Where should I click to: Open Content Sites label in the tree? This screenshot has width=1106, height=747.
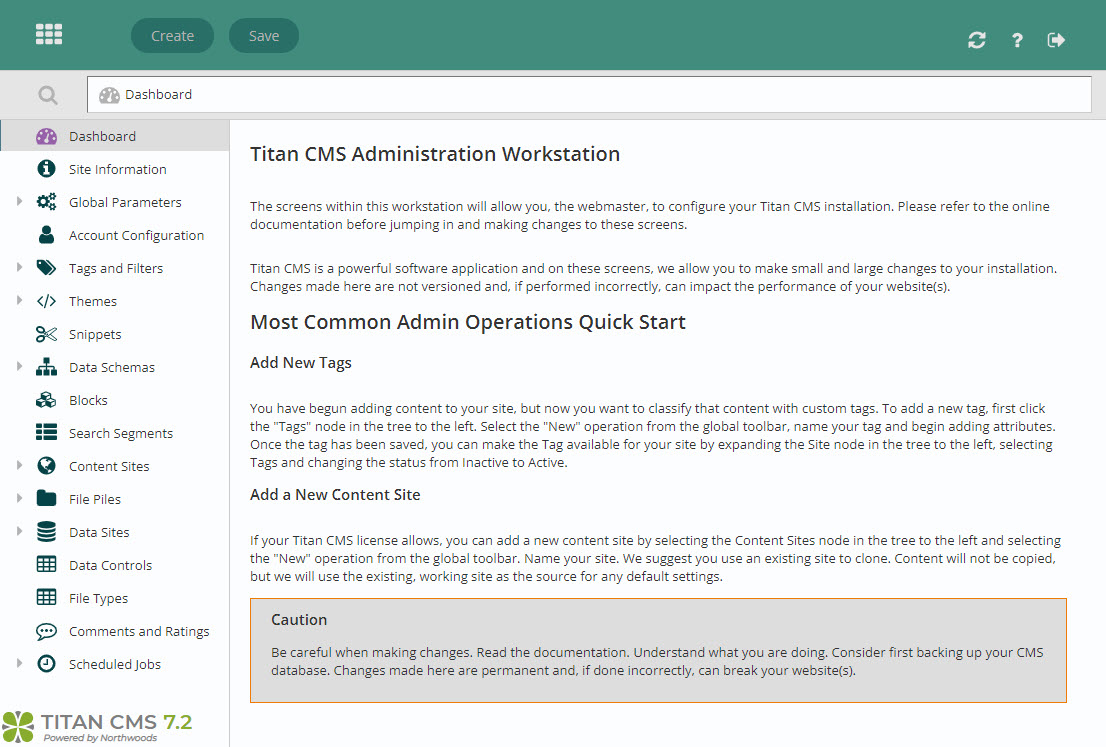109,466
